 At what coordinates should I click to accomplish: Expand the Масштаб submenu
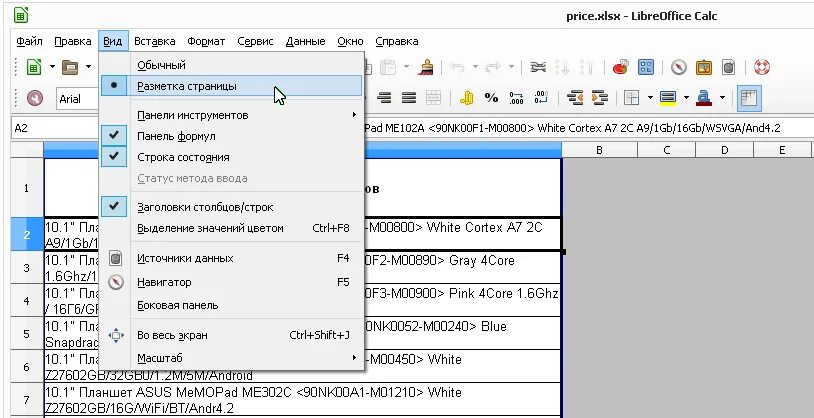coord(232,358)
